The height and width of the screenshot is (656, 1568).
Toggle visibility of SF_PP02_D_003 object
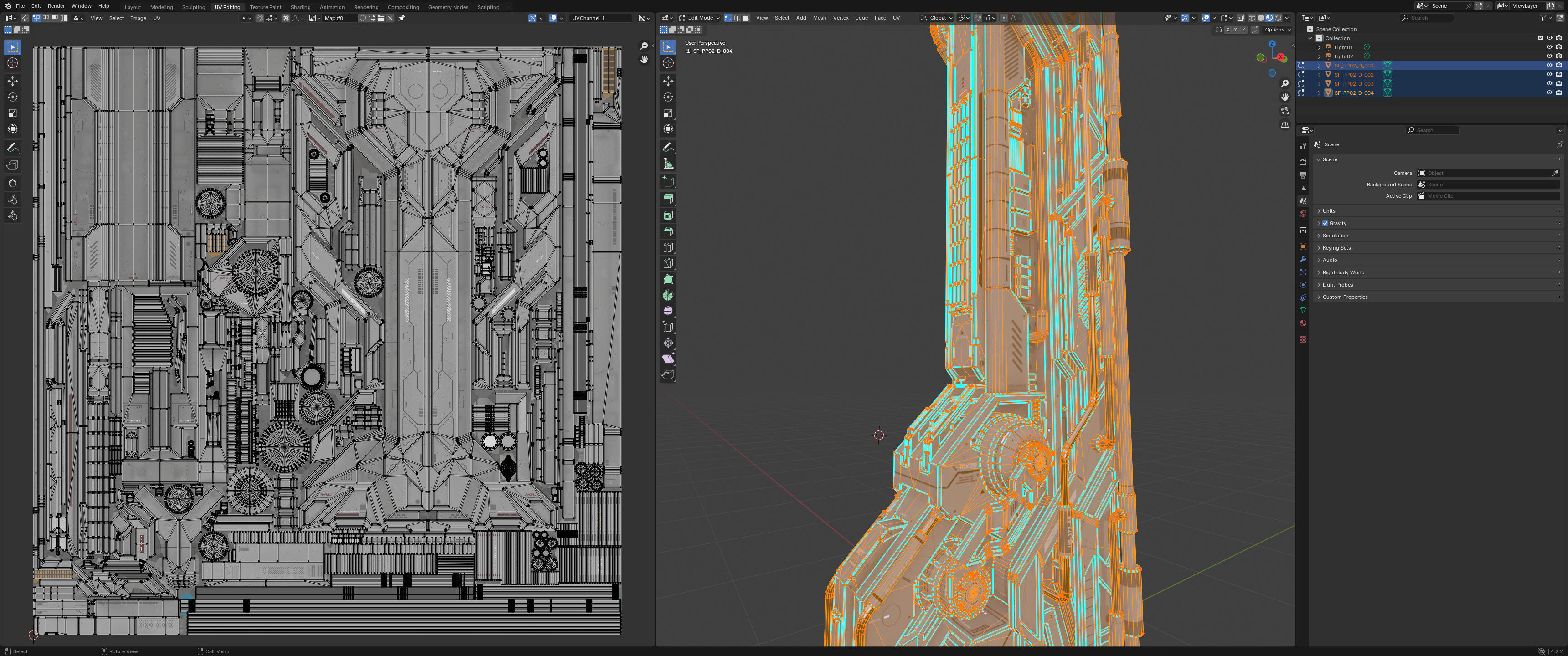1549,83
